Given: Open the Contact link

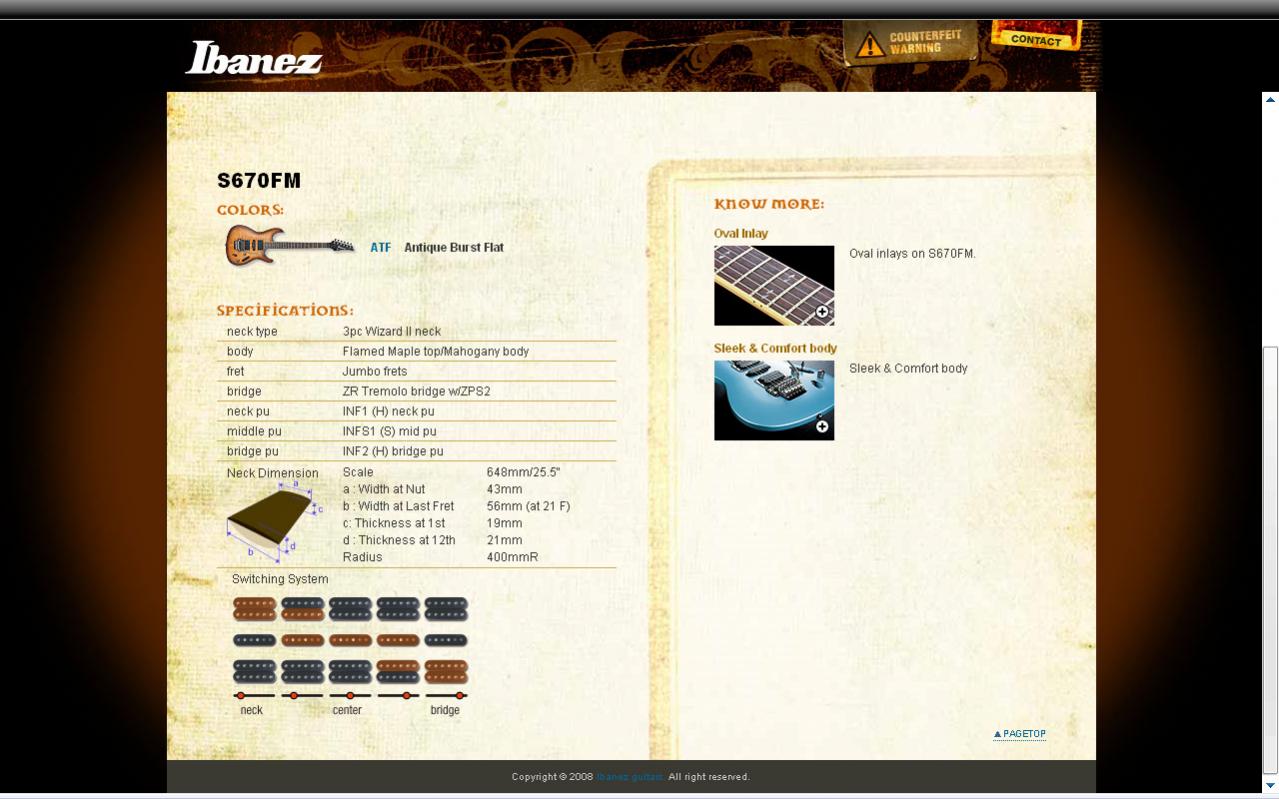Looking at the screenshot, I should pyautogui.click(x=1036, y=38).
